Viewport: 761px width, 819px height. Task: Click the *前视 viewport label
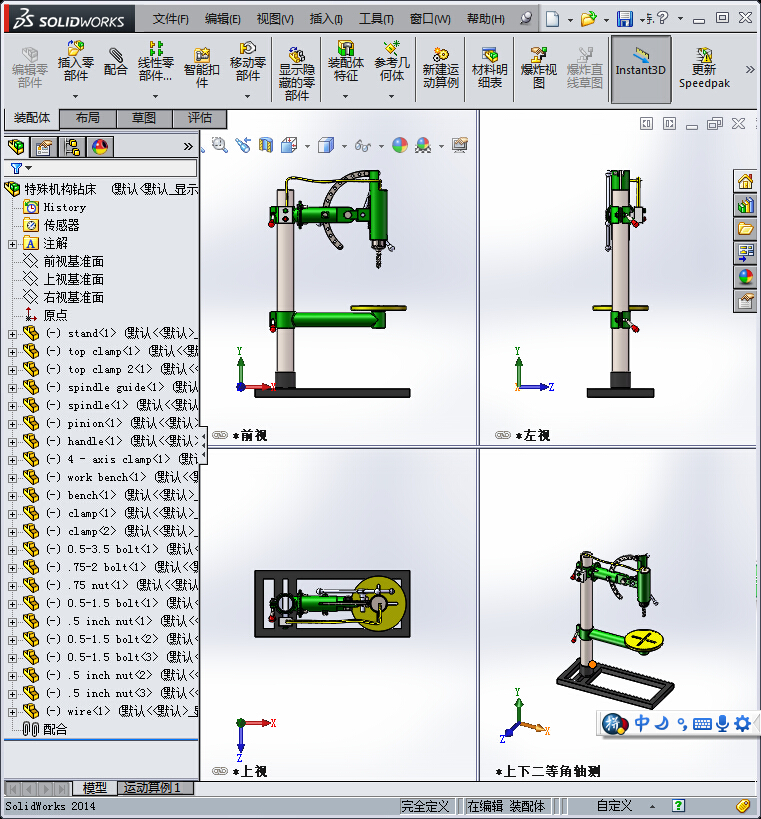pos(250,436)
